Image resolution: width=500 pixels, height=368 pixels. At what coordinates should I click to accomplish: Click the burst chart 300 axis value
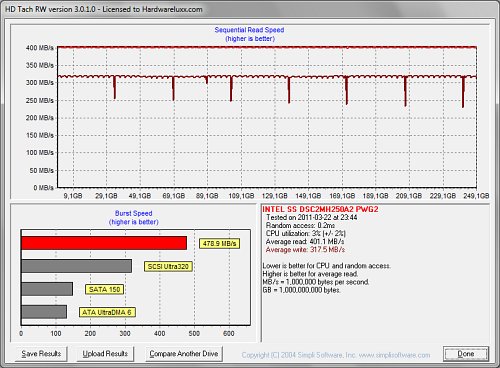click(125, 333)
